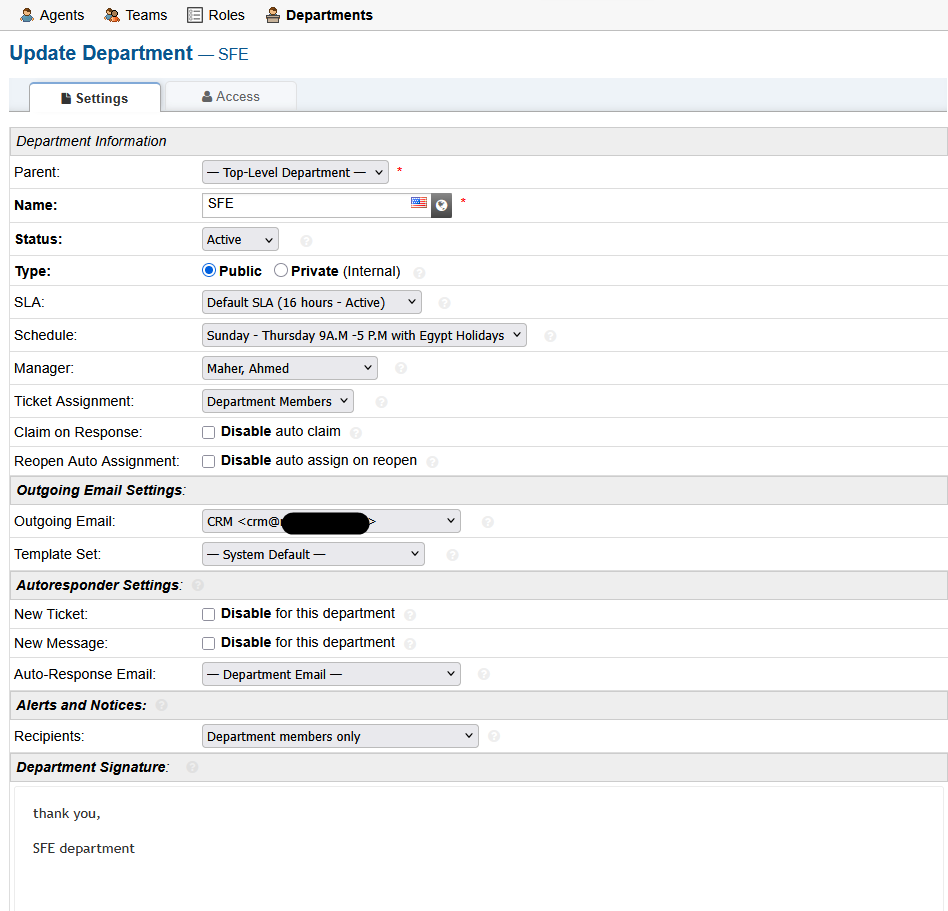Click the flag icon inside Name field
This screenshot has width=948, height=911.
[419, 203]
